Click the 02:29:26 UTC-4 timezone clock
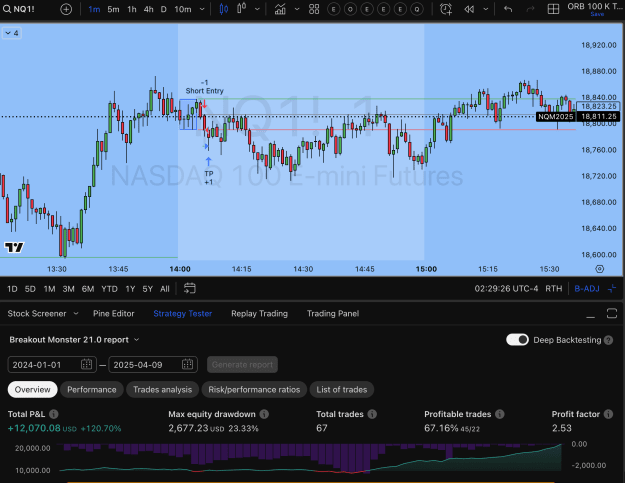This screenshot has height=483, width=625. 506,289
